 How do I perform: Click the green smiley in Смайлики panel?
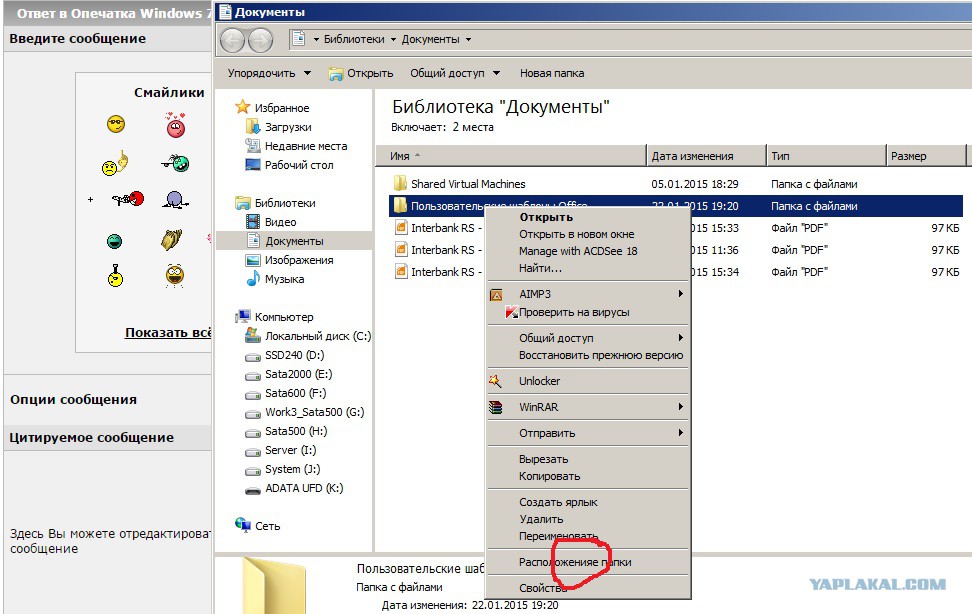pos(114,241)
